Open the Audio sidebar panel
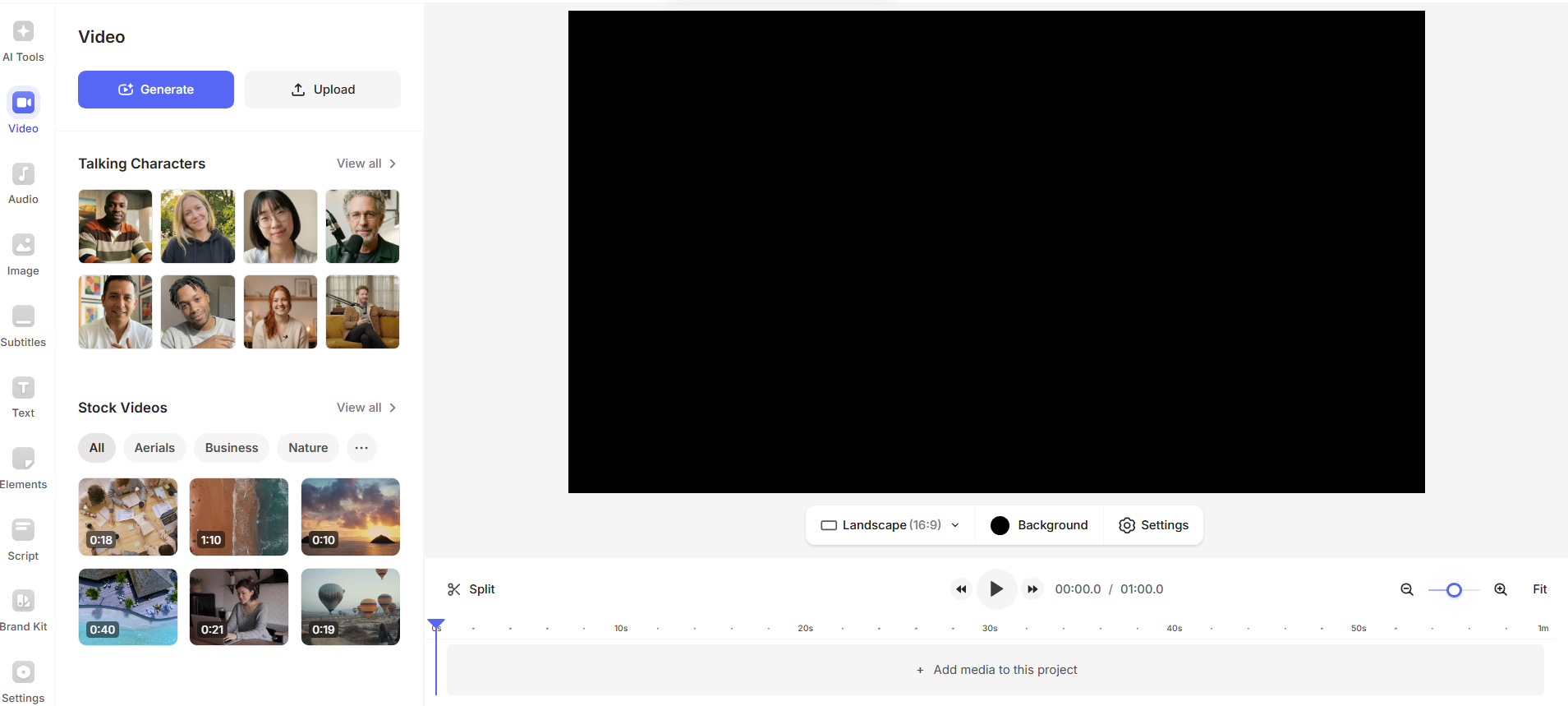Screen dimensions: 1568x706 23,183
